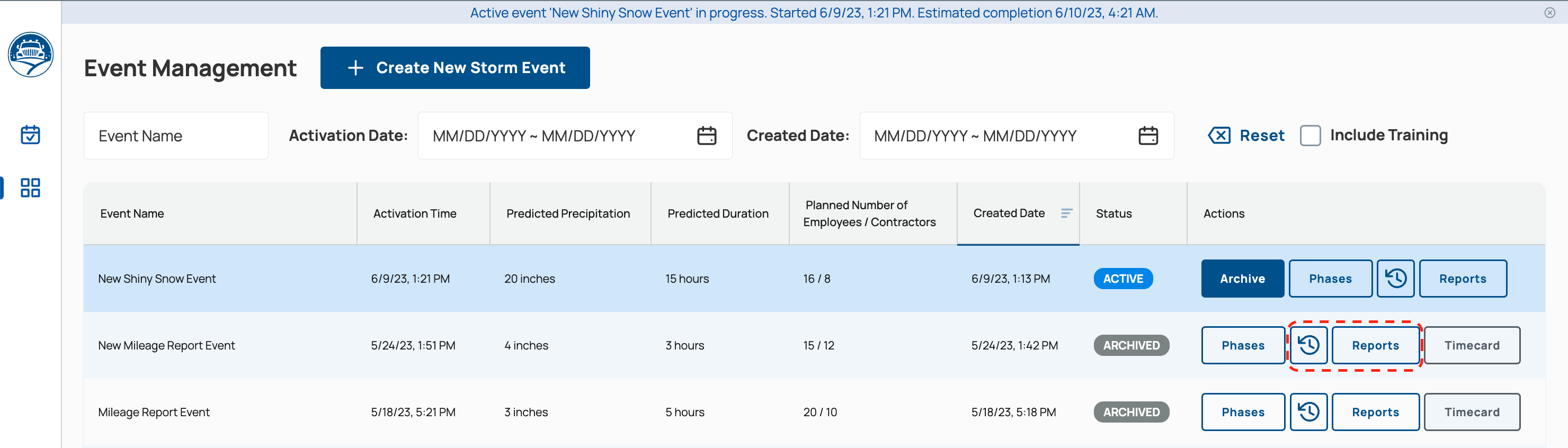This screenshot has height=448, width=1568.
Task: Open Reports for New Shiny Snow Event
Action: click(x=1463, y=279)
